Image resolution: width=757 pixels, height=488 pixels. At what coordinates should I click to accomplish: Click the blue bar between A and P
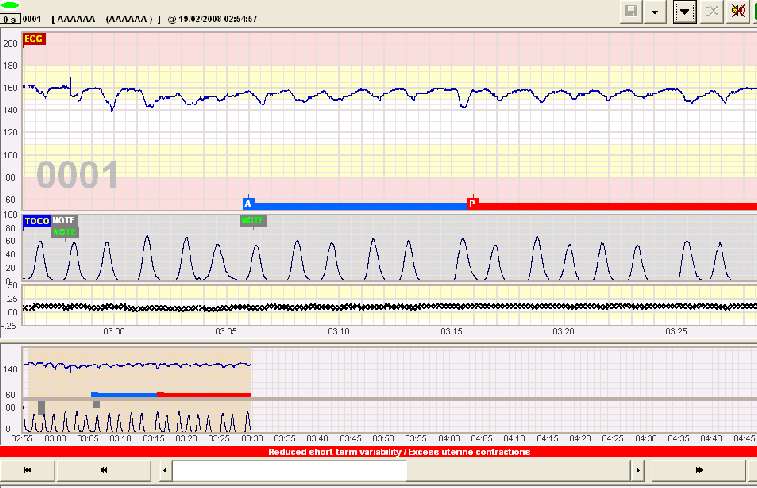361,207
